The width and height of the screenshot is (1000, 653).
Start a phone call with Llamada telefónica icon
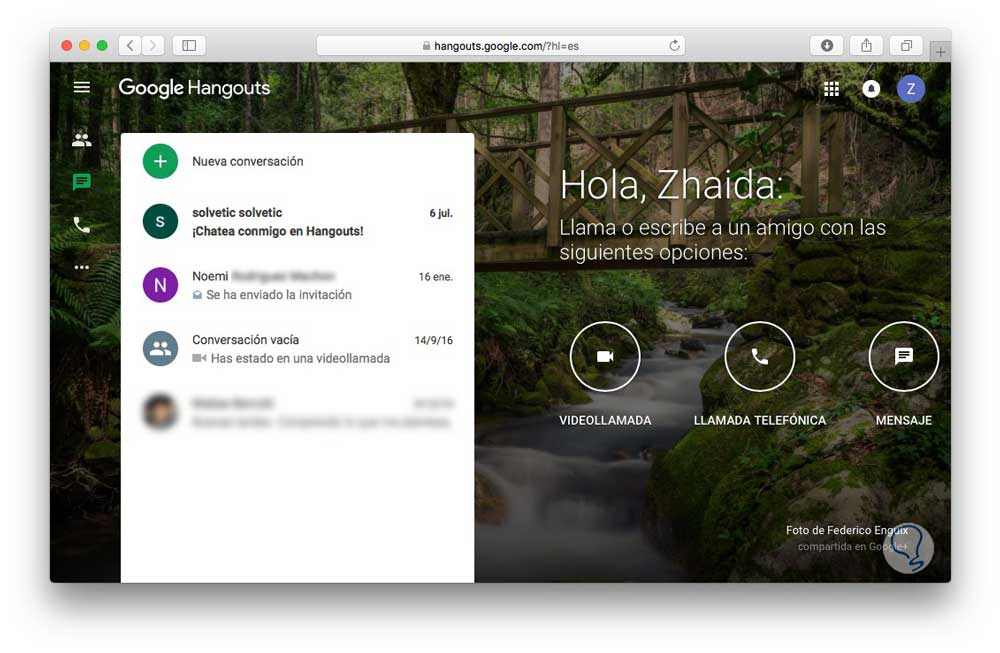click(x=760, y=356)
